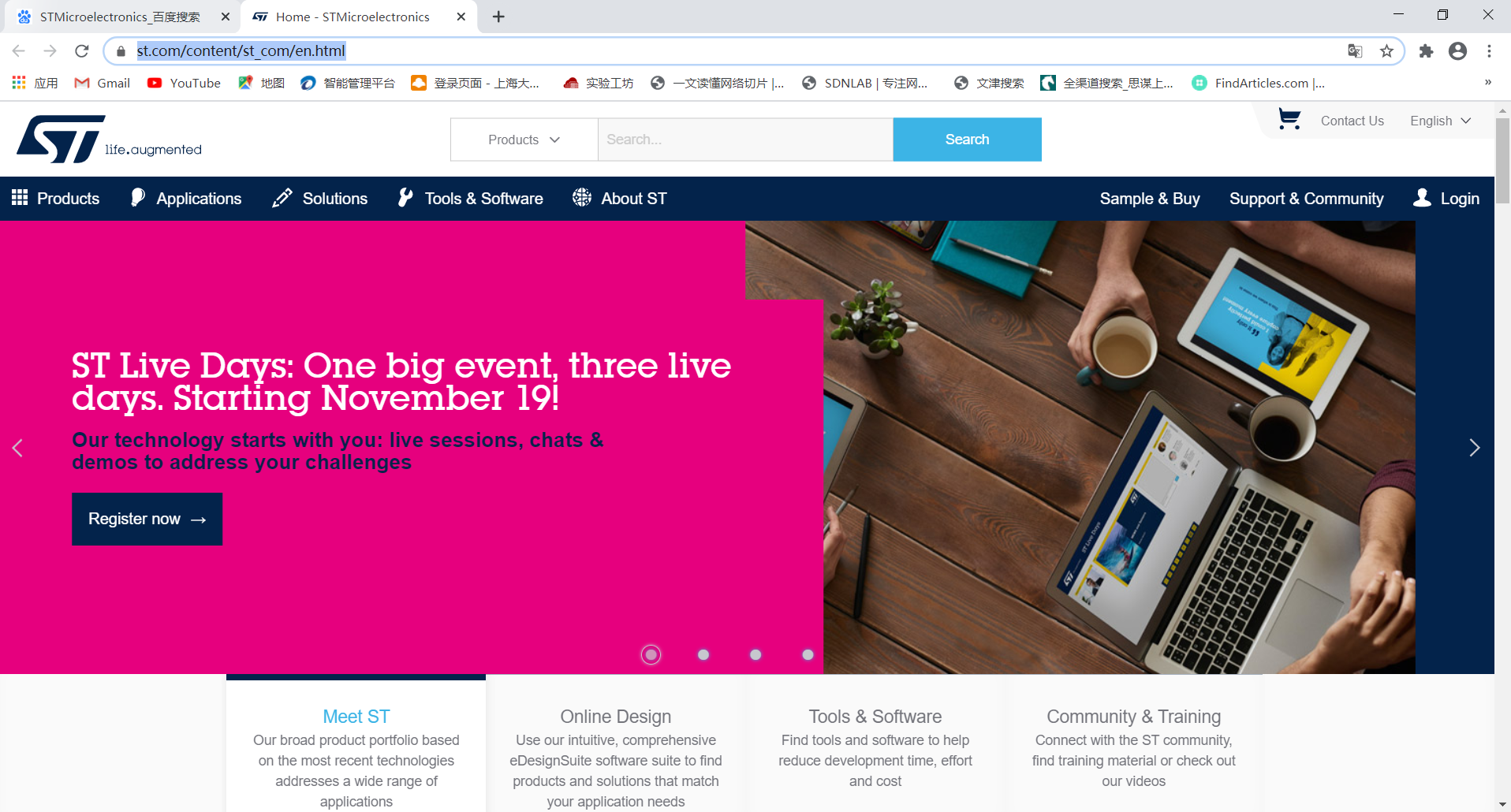This screenshot has width=1511, height=812.
Task: Open the English language dropdown
Action: click(1441, 121)
